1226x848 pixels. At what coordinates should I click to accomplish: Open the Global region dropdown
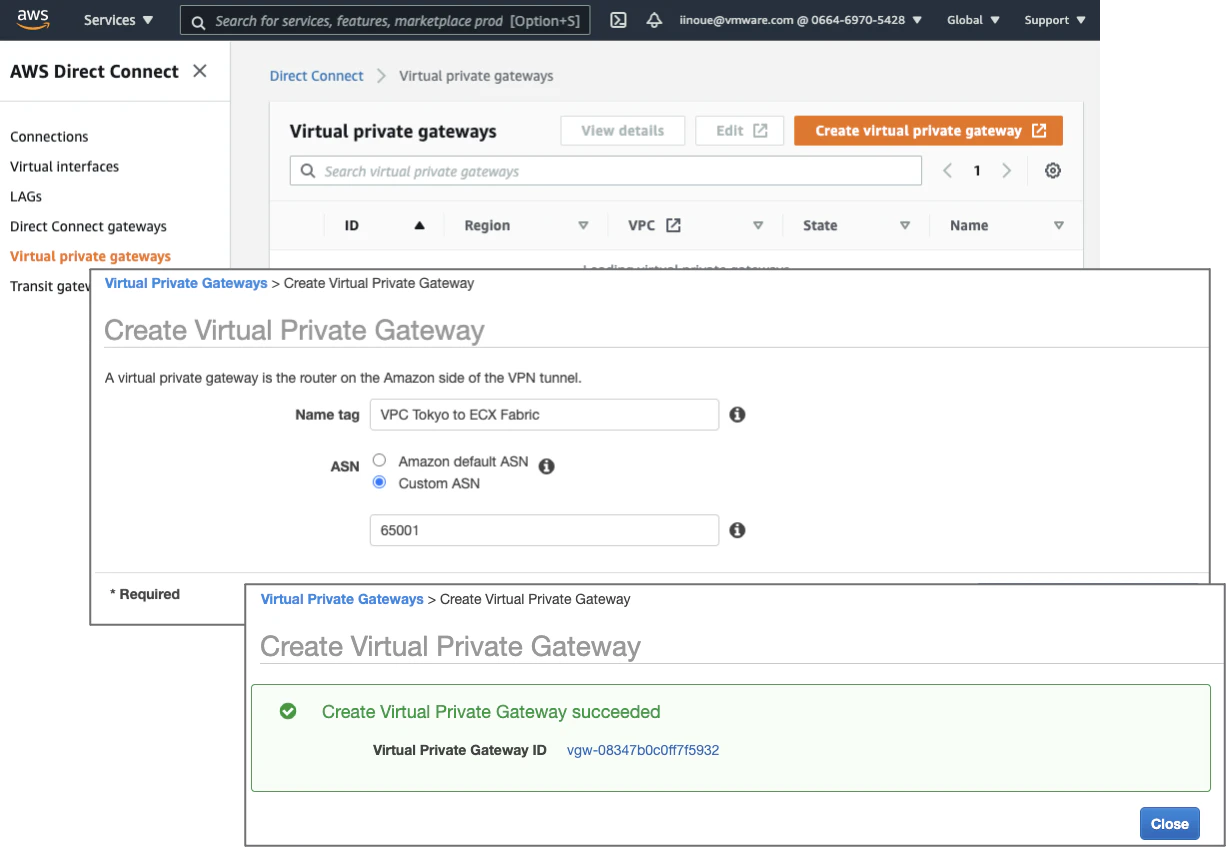coord(973,20)
